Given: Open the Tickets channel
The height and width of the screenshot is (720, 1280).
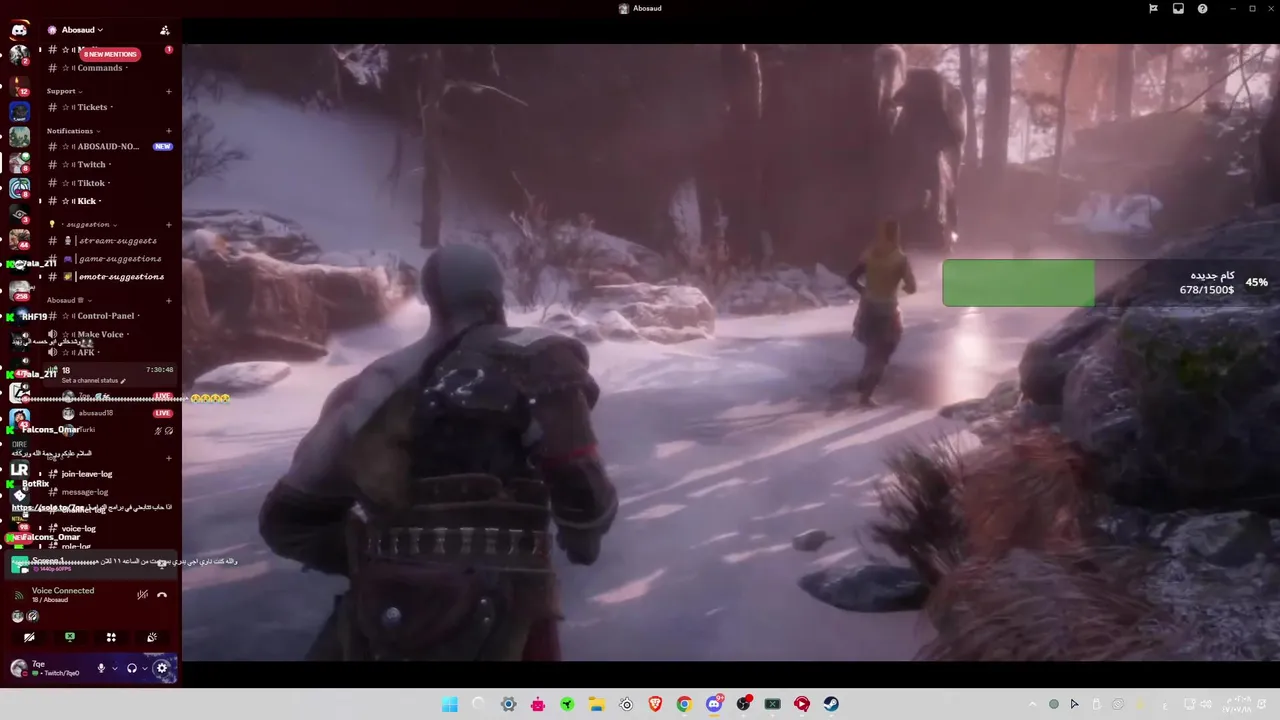Looking at the screenshot, I should coord(109,107).
